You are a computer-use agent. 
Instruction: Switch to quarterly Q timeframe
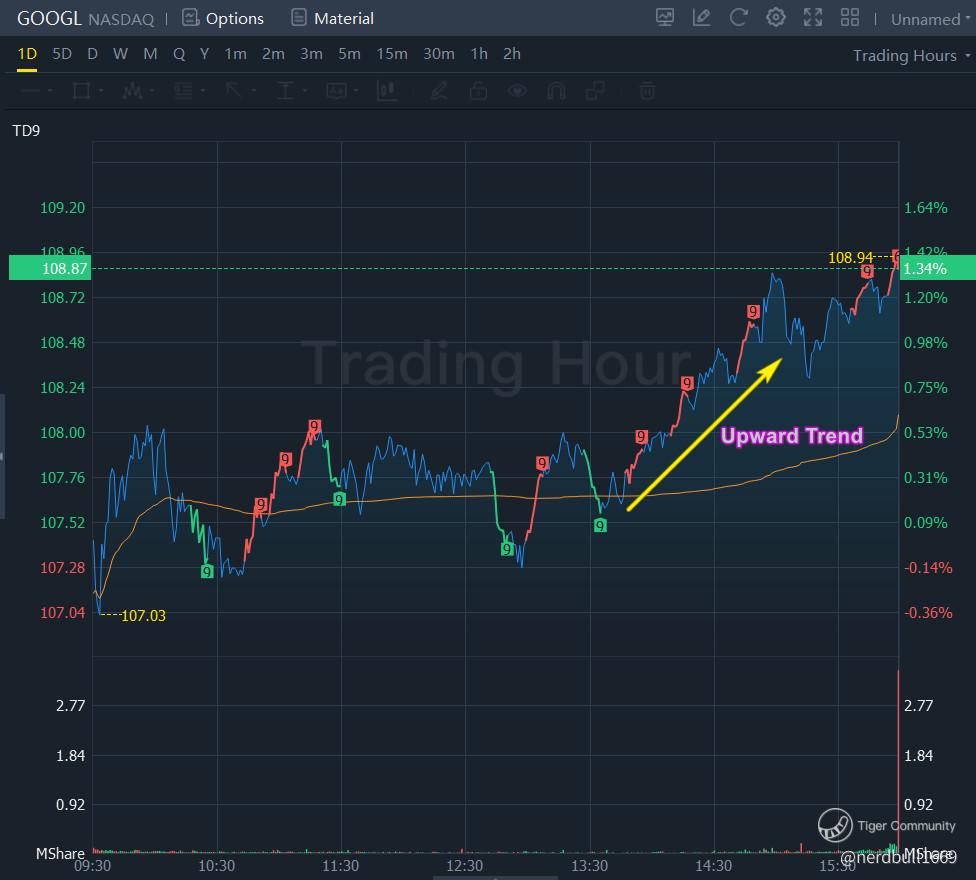(x=179, y=54)
